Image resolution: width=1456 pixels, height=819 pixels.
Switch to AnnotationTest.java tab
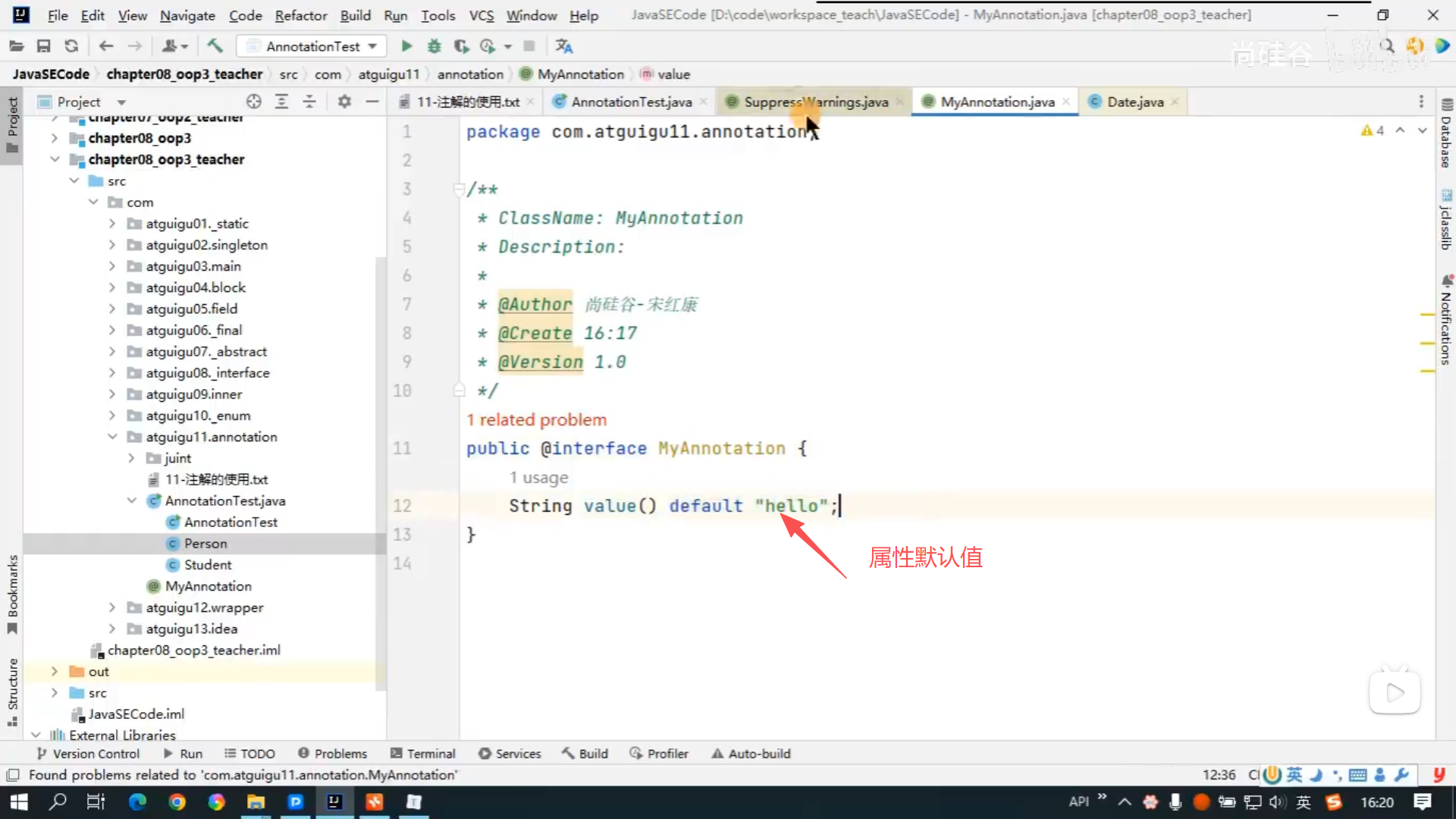(x=631, y=102)
